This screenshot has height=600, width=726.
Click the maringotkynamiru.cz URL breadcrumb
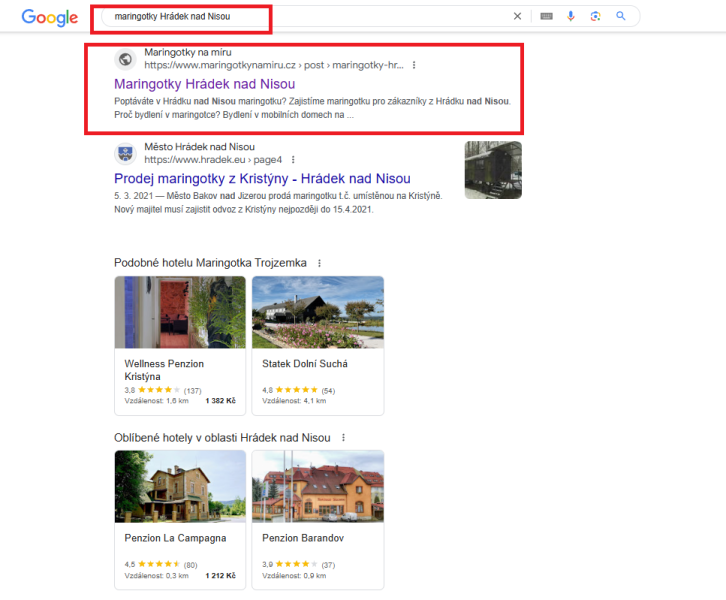point(274,65)
